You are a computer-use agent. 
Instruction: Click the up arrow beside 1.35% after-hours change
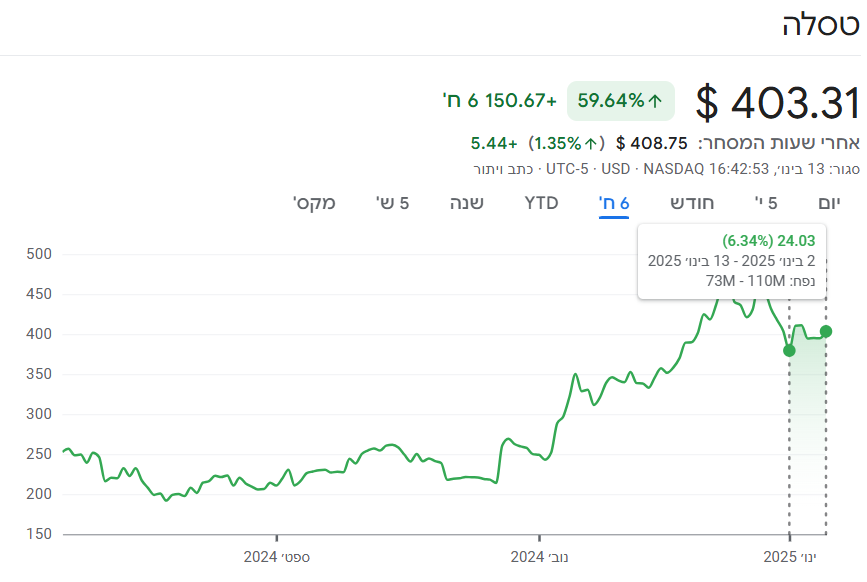pos(590,143)
